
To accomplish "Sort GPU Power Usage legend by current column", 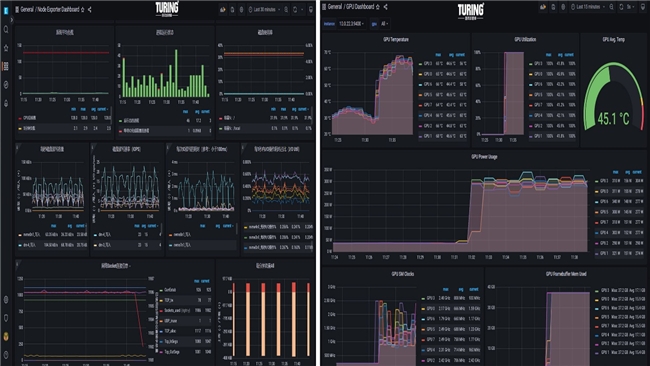I will click(637, 172).
